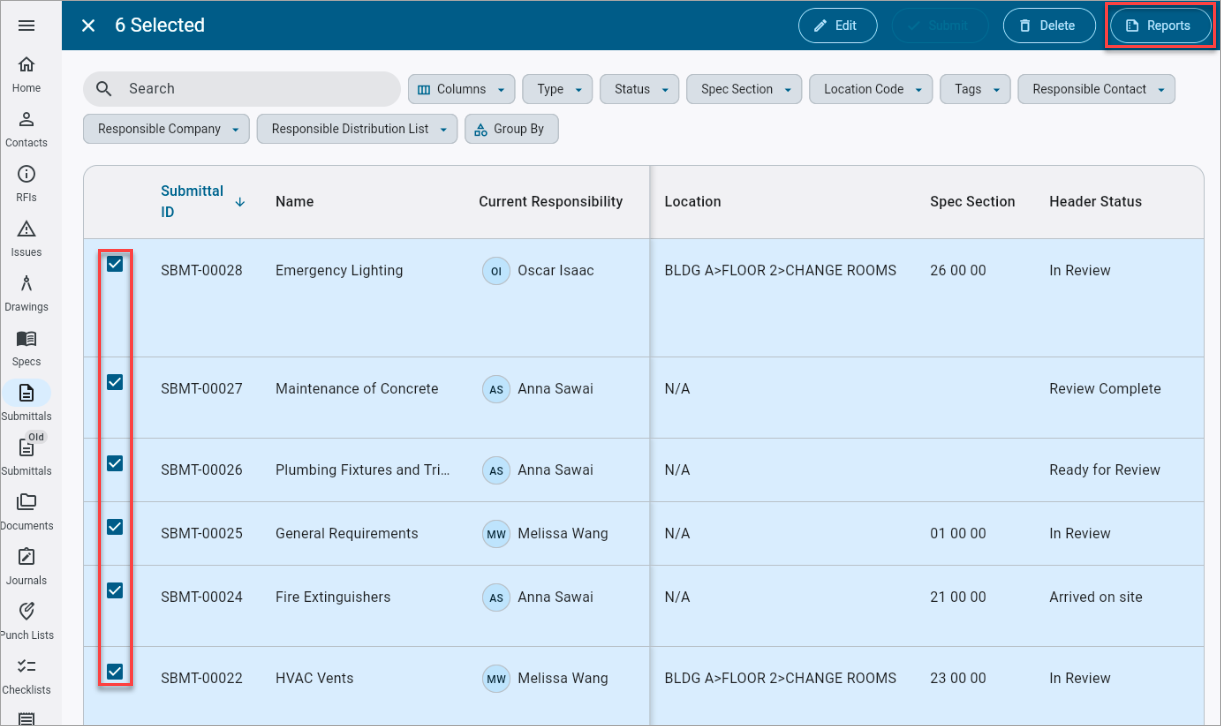Click Oscar Isaac OI avatar

[496, 271]
